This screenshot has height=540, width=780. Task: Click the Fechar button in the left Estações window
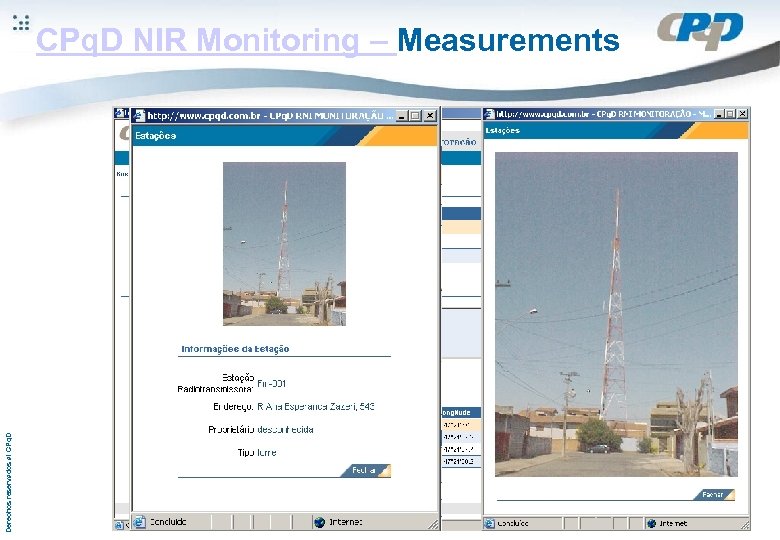click(366, 470)
